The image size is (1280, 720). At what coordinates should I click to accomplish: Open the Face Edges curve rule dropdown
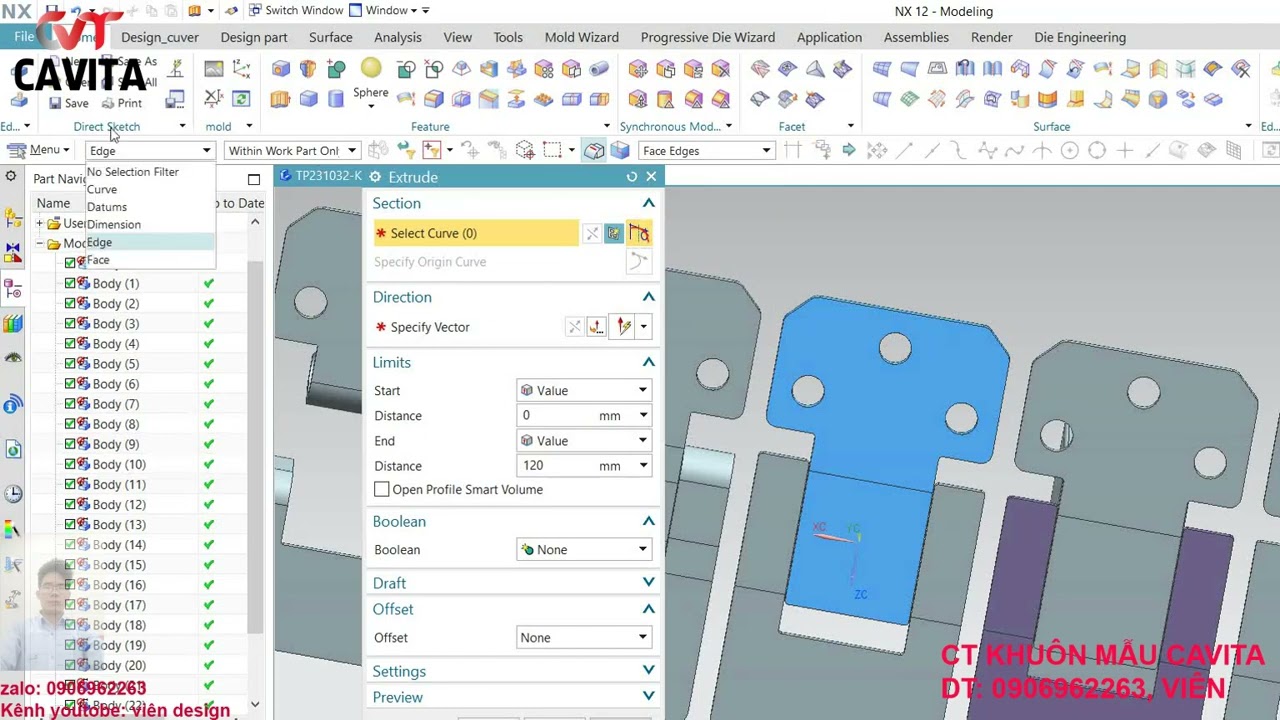pyautogui.click(x=707, y=151)
